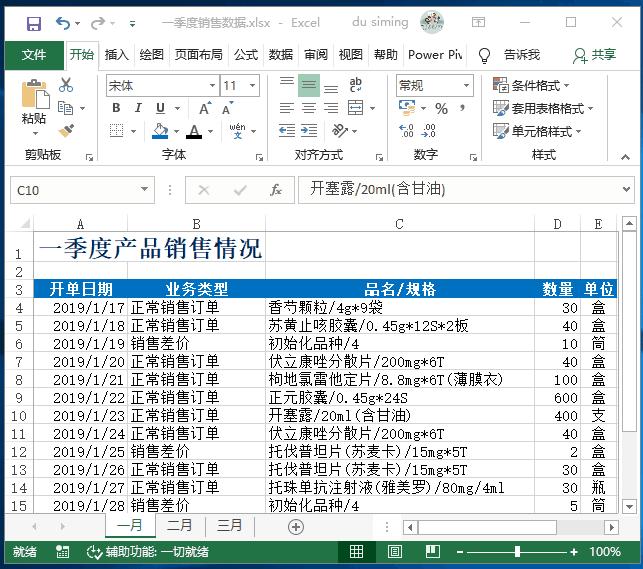Align text right
The height and width of the screenshot is (569, 643).
[x=331, y=108]
